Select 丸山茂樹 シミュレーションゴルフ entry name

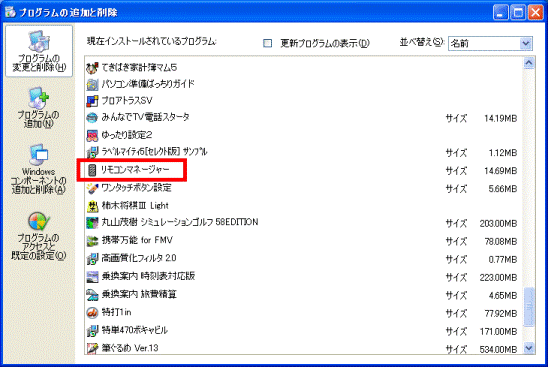(x=180, y=222)
